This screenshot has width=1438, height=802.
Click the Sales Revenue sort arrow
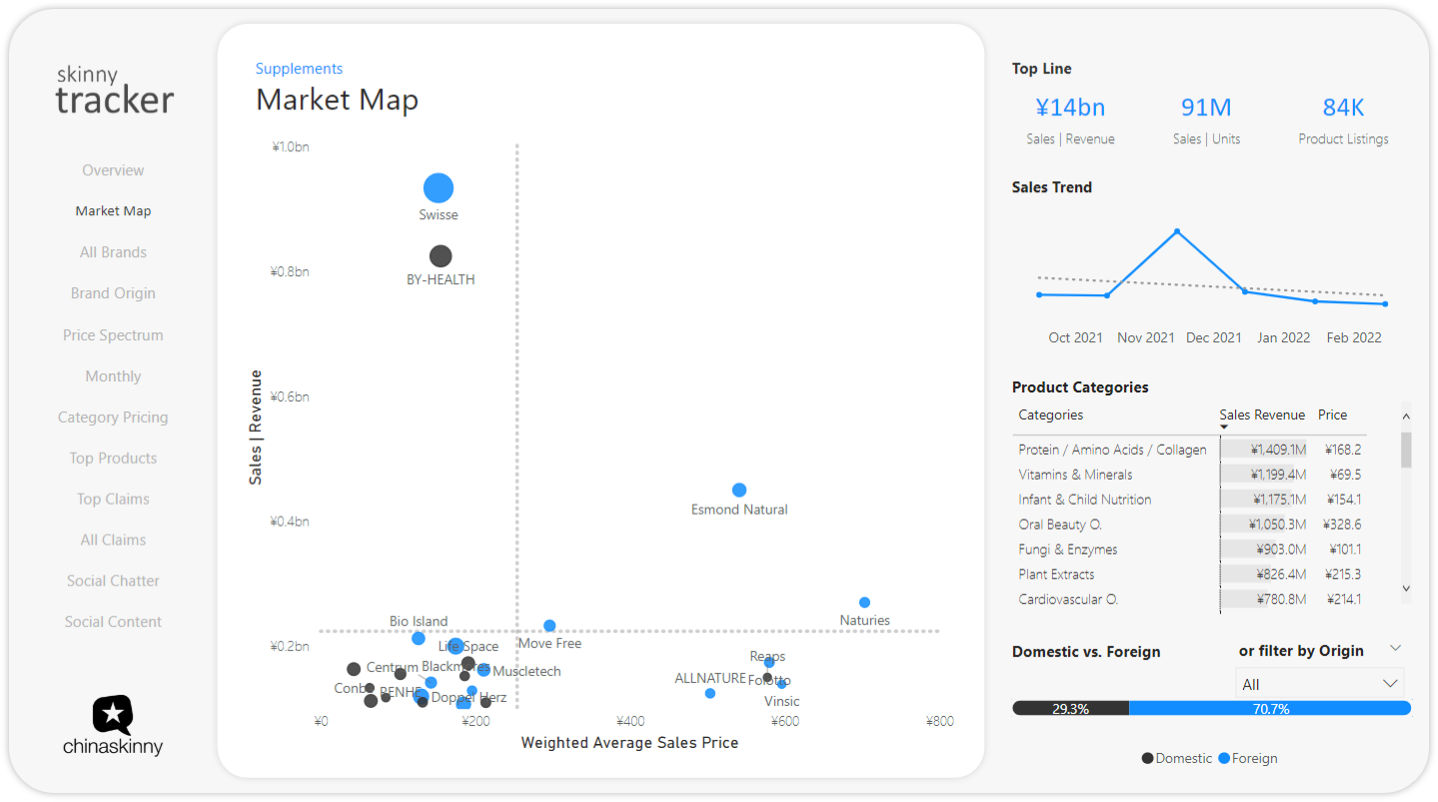click(1224, 428)
